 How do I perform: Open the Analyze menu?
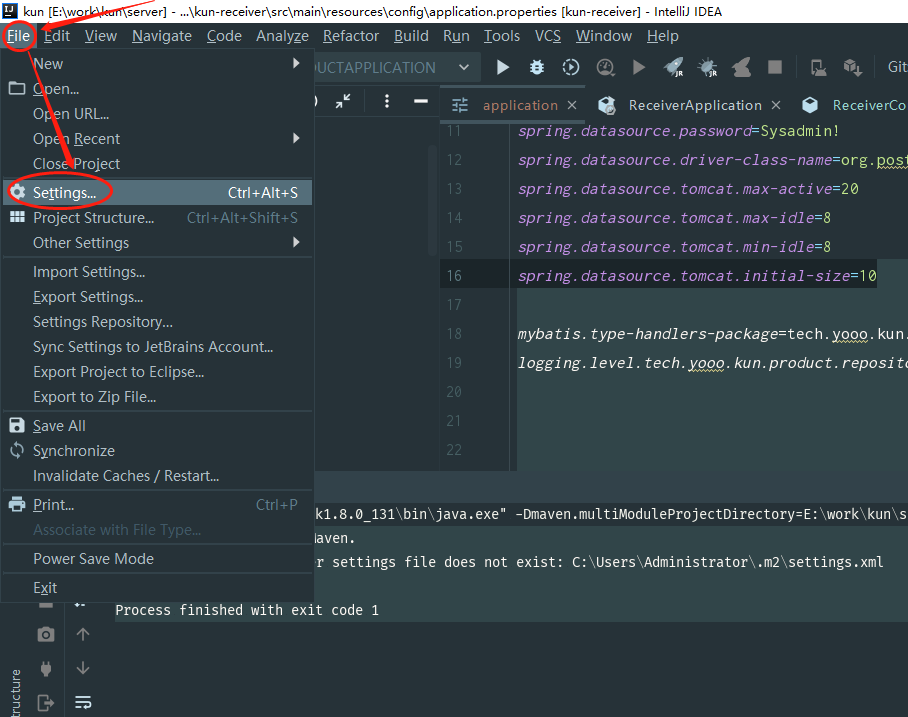click(282, 36)
